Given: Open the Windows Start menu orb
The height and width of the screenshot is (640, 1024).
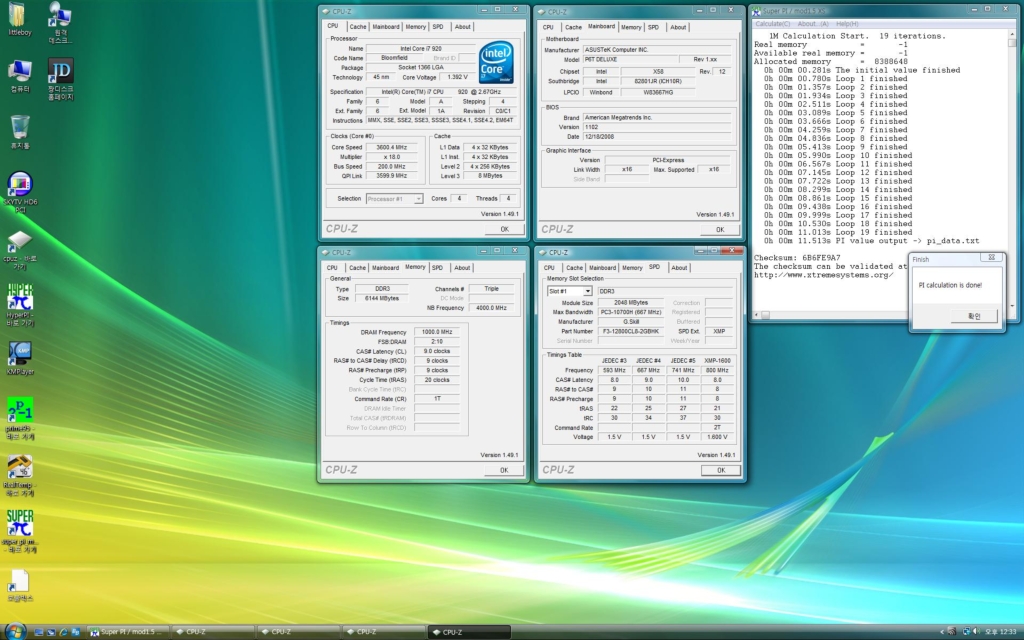Looking at the screenshot, I should click(x=14, y=631).
